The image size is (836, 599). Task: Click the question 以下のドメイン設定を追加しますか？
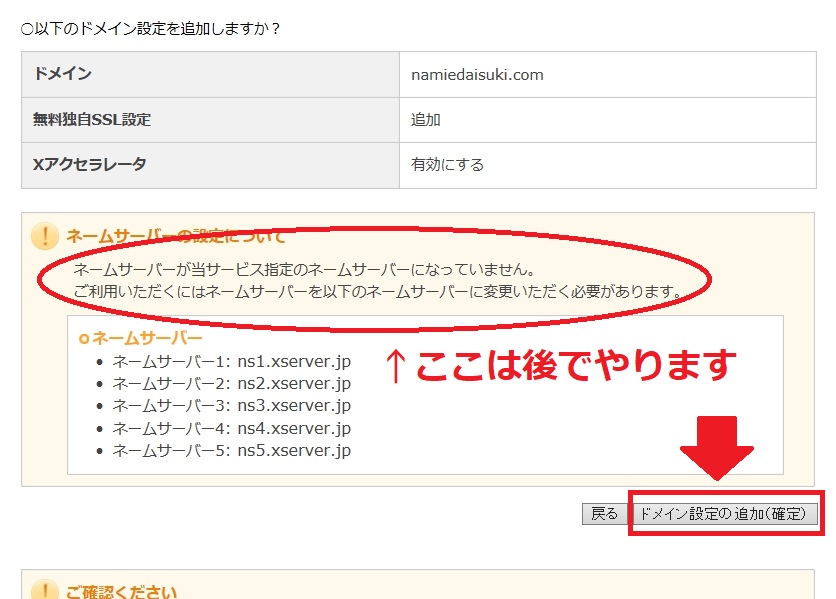150,28
